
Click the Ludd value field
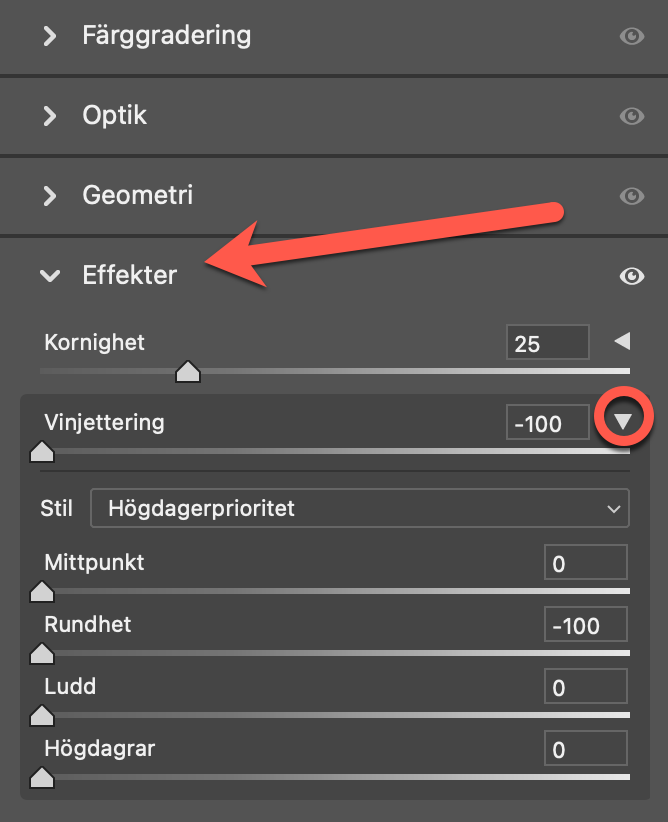(x=585, y=688)
